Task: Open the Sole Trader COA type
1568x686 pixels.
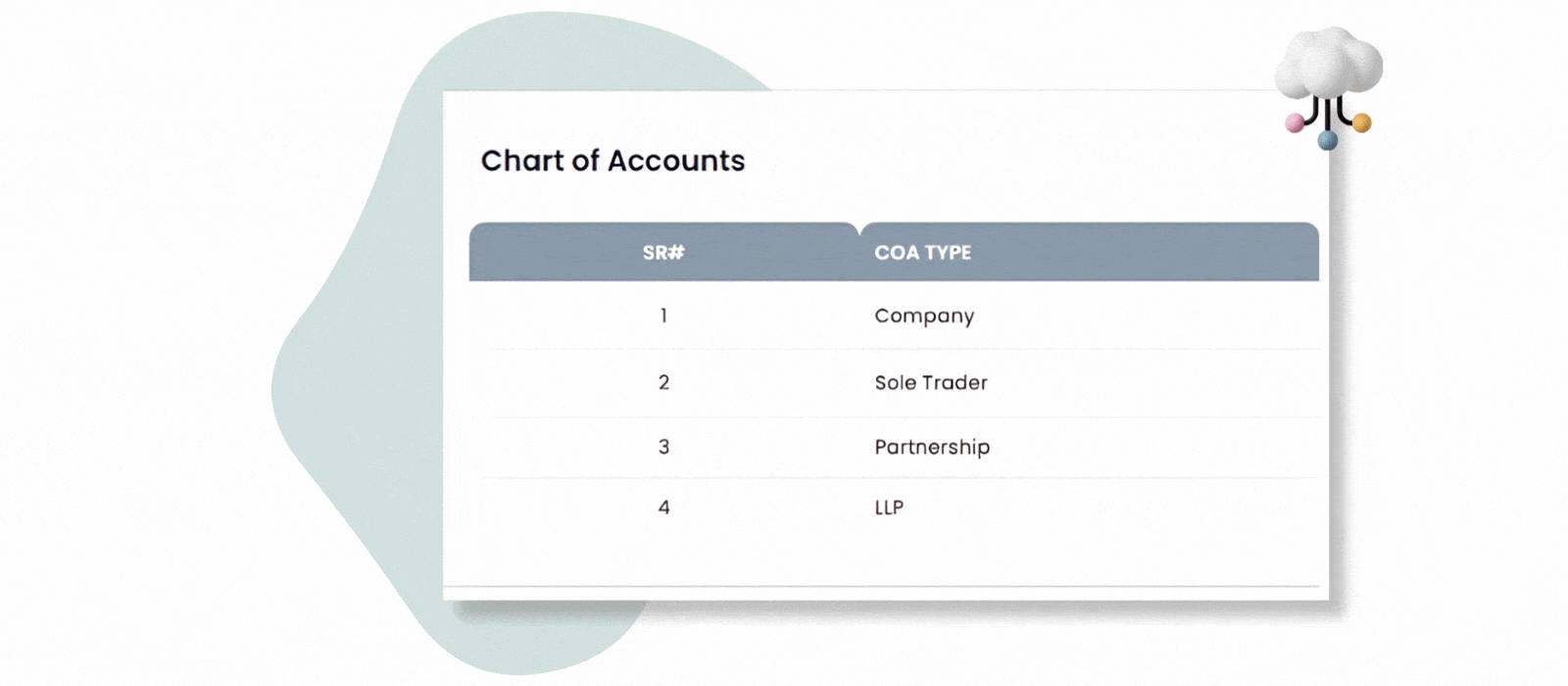Action: coord(931,383)
